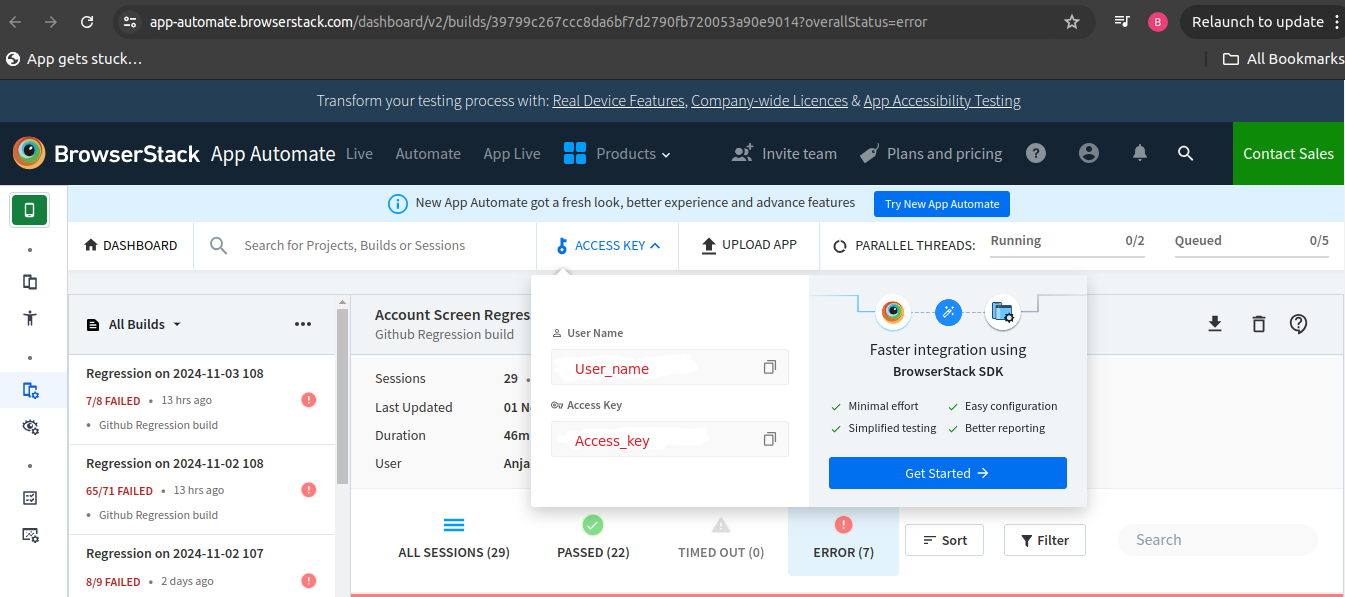The image size is (1345, 597).
Task: Open All Bookmarks folder
Action: 1283,59
